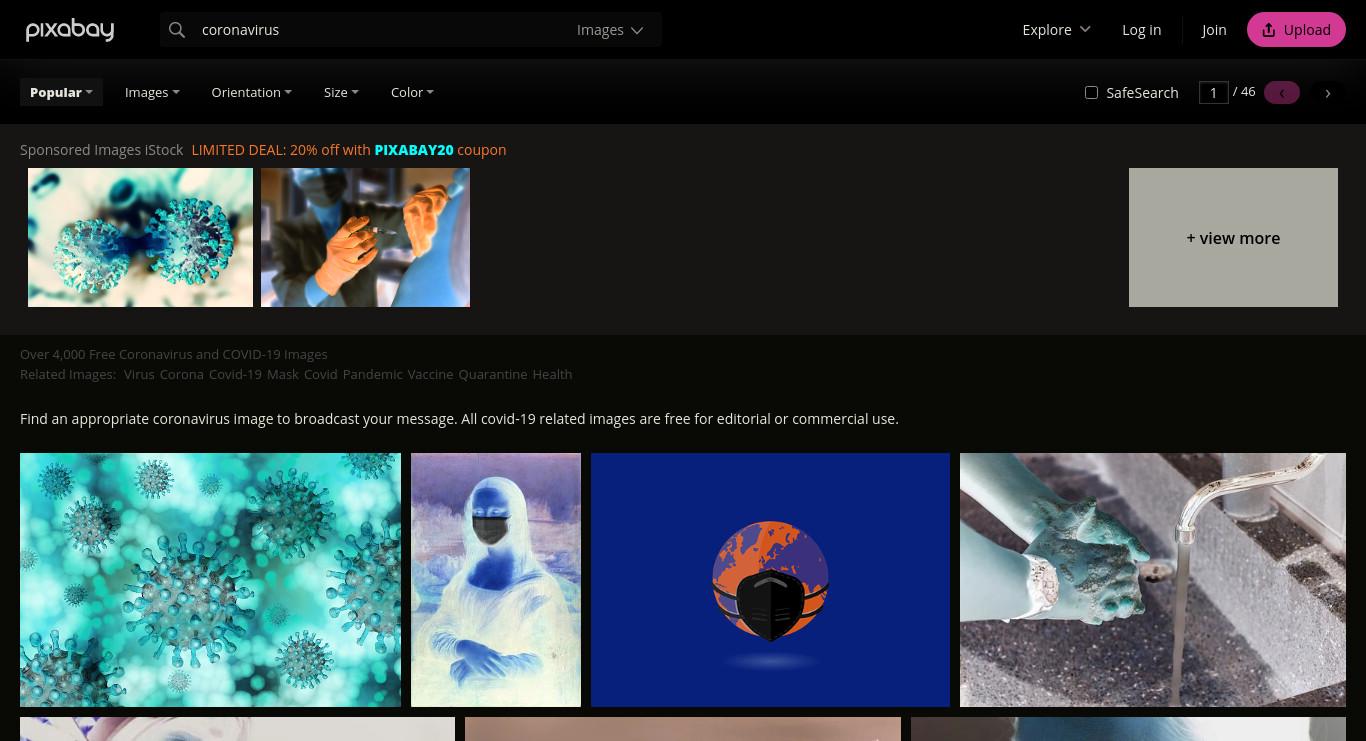Click 'Over 4,000 Free Coronavirus and COVID-19 Images' text
Viewport: 1366px width, 741px height.
[174, 354]
